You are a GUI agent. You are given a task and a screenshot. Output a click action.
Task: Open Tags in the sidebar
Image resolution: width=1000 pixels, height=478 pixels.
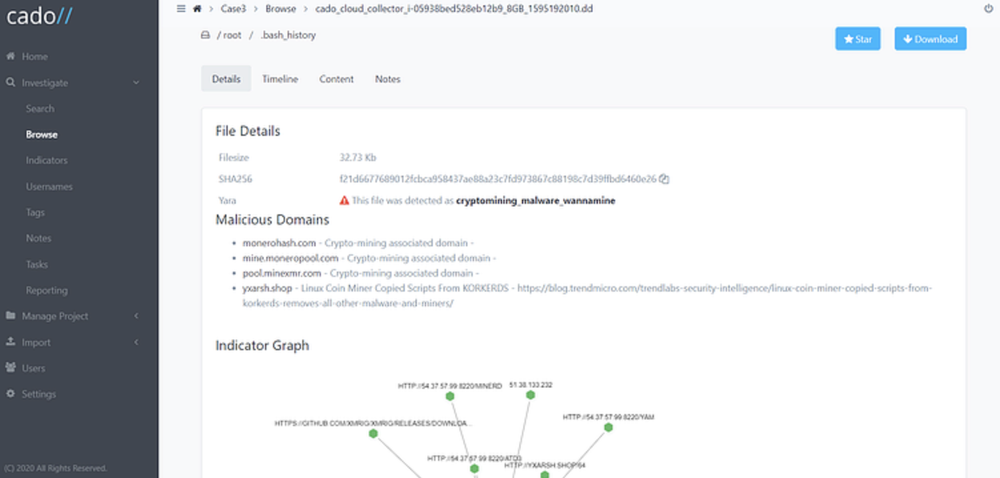(35, 212)
